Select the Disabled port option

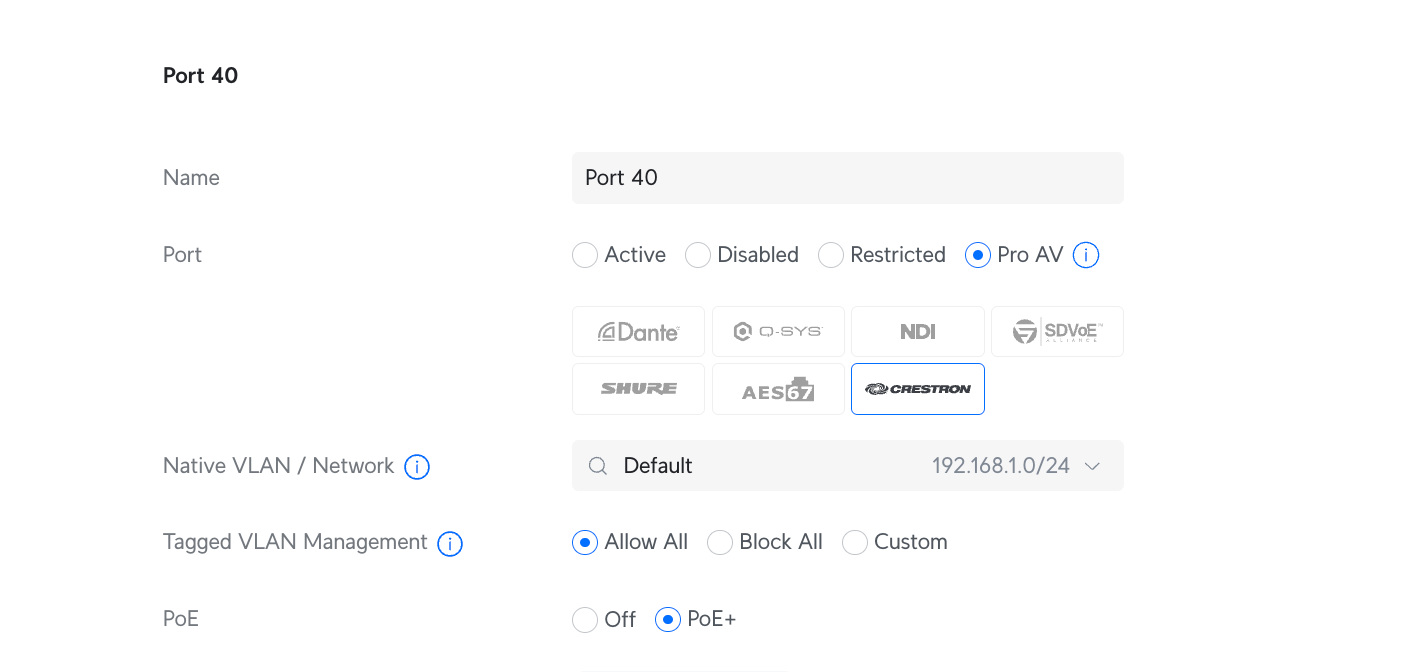[x=698, y=255]
